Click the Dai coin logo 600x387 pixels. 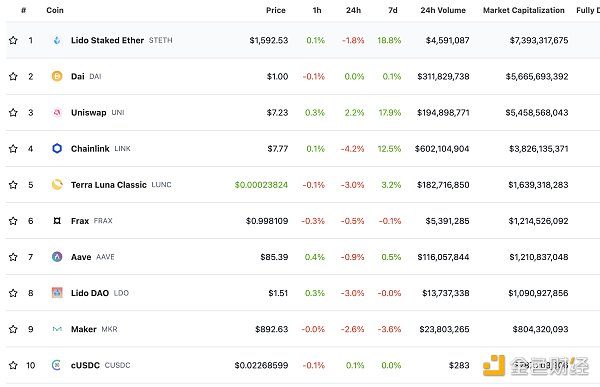pyautogui.click(x=57, y=76)
